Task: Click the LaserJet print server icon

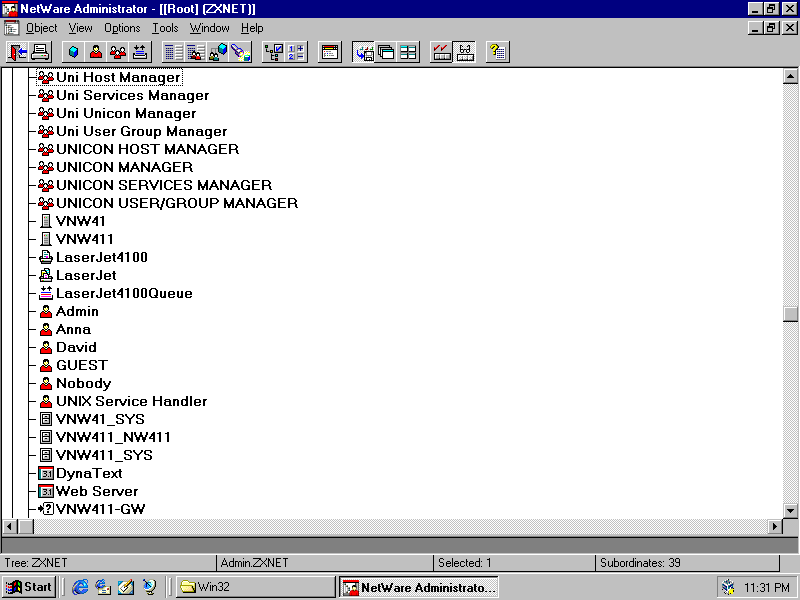Action: point(46,276)
